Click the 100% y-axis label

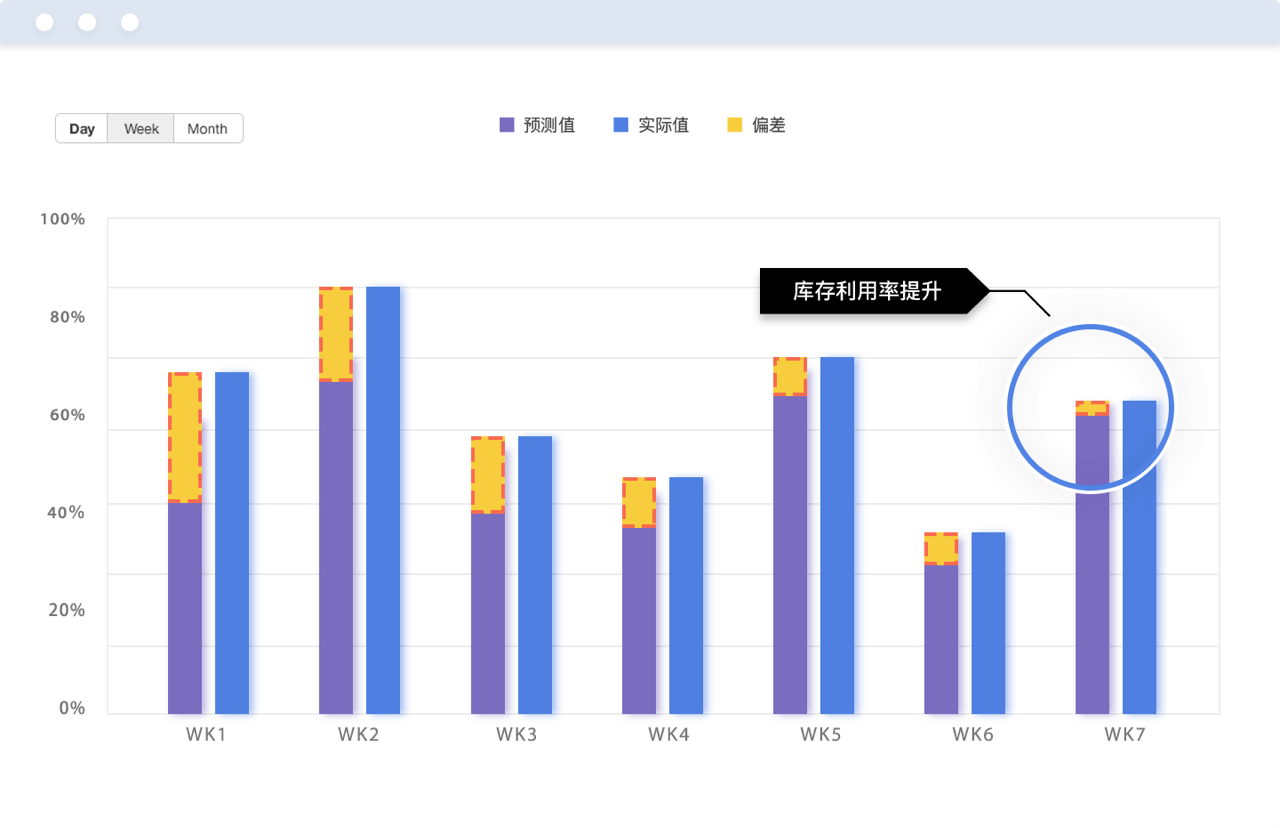(62, 219)
